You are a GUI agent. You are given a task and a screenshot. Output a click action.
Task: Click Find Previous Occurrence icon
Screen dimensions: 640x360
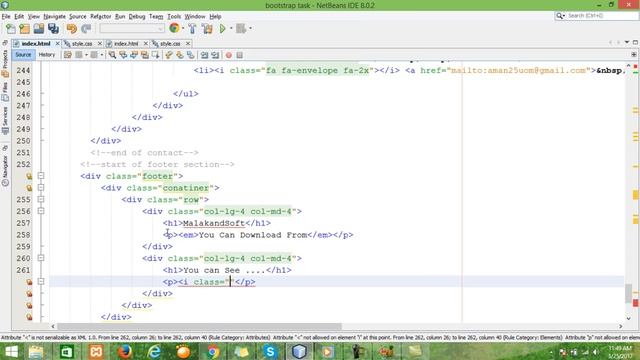(x=123, y=55)
